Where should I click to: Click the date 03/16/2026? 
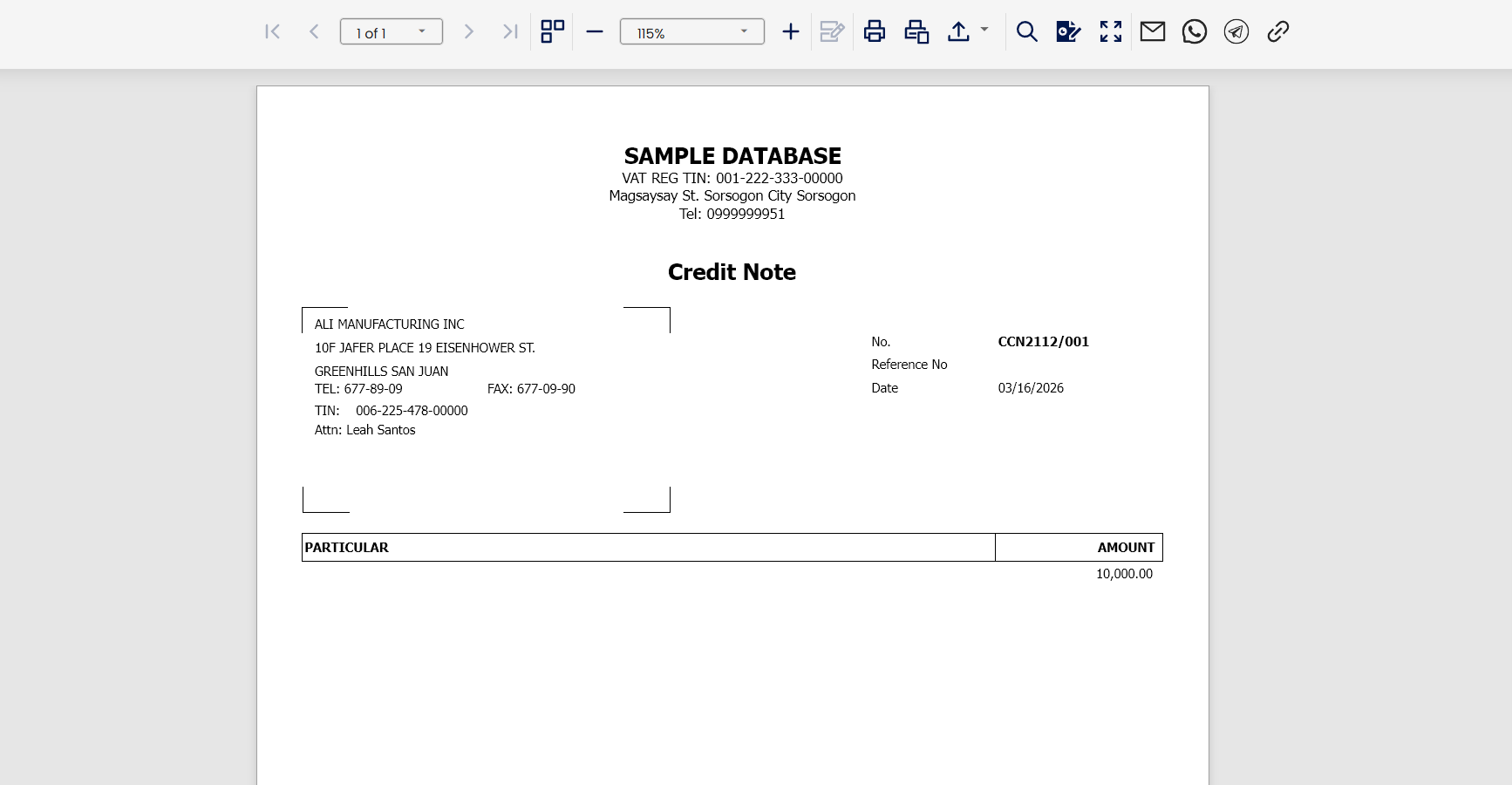tap(1031, 388)
